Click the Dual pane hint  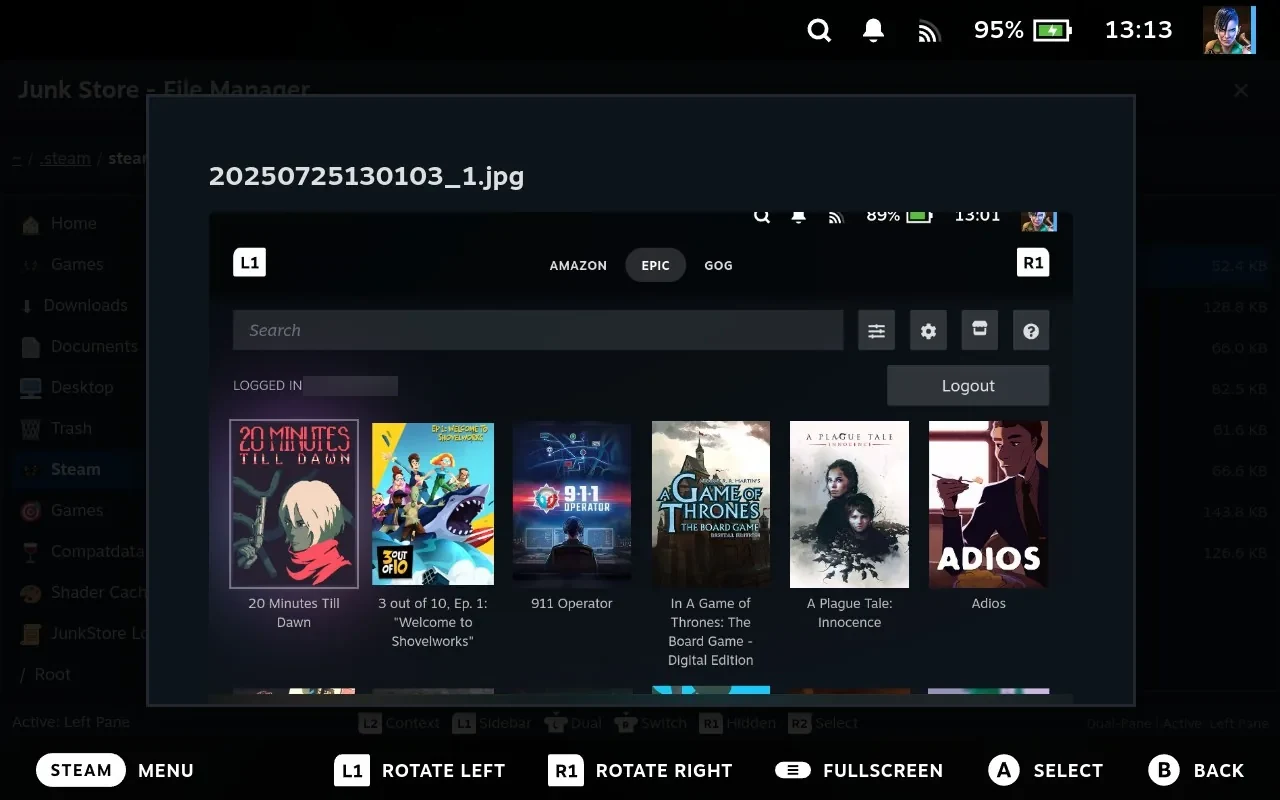tap(573, 723)
